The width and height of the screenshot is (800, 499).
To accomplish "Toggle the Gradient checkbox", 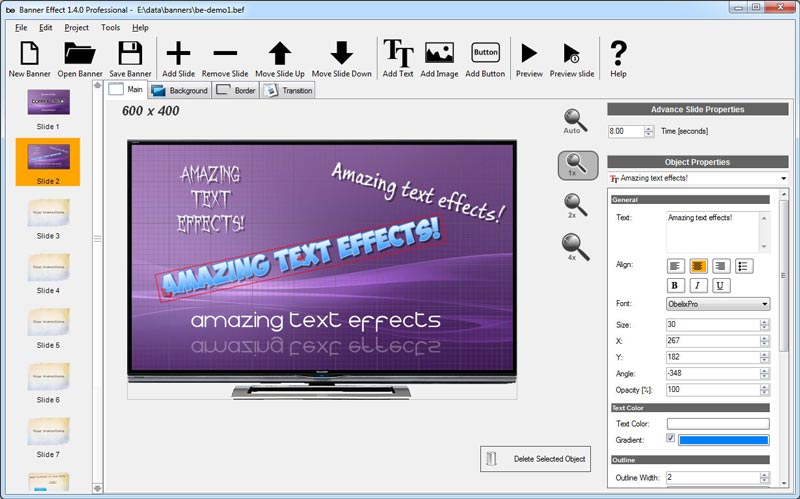I will 670,438.
